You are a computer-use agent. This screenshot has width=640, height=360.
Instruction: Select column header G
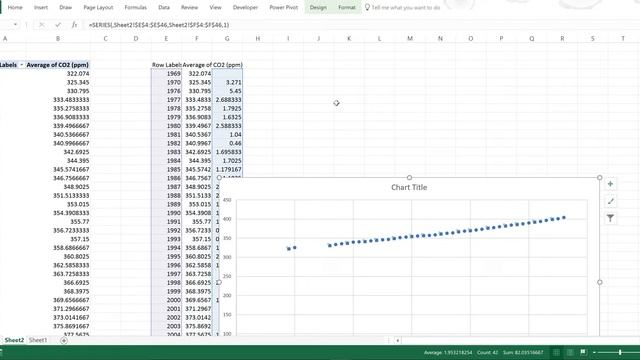point(227,38)
